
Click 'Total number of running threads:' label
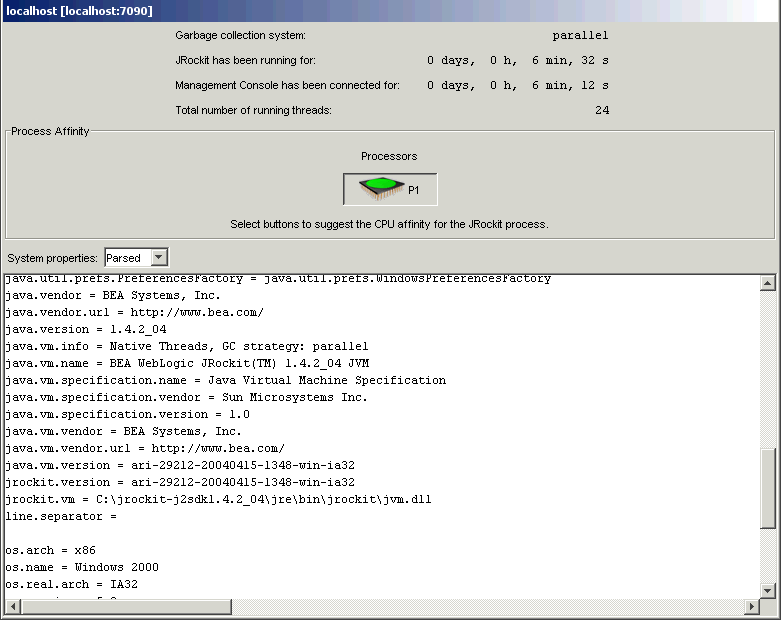pos(254,110)
